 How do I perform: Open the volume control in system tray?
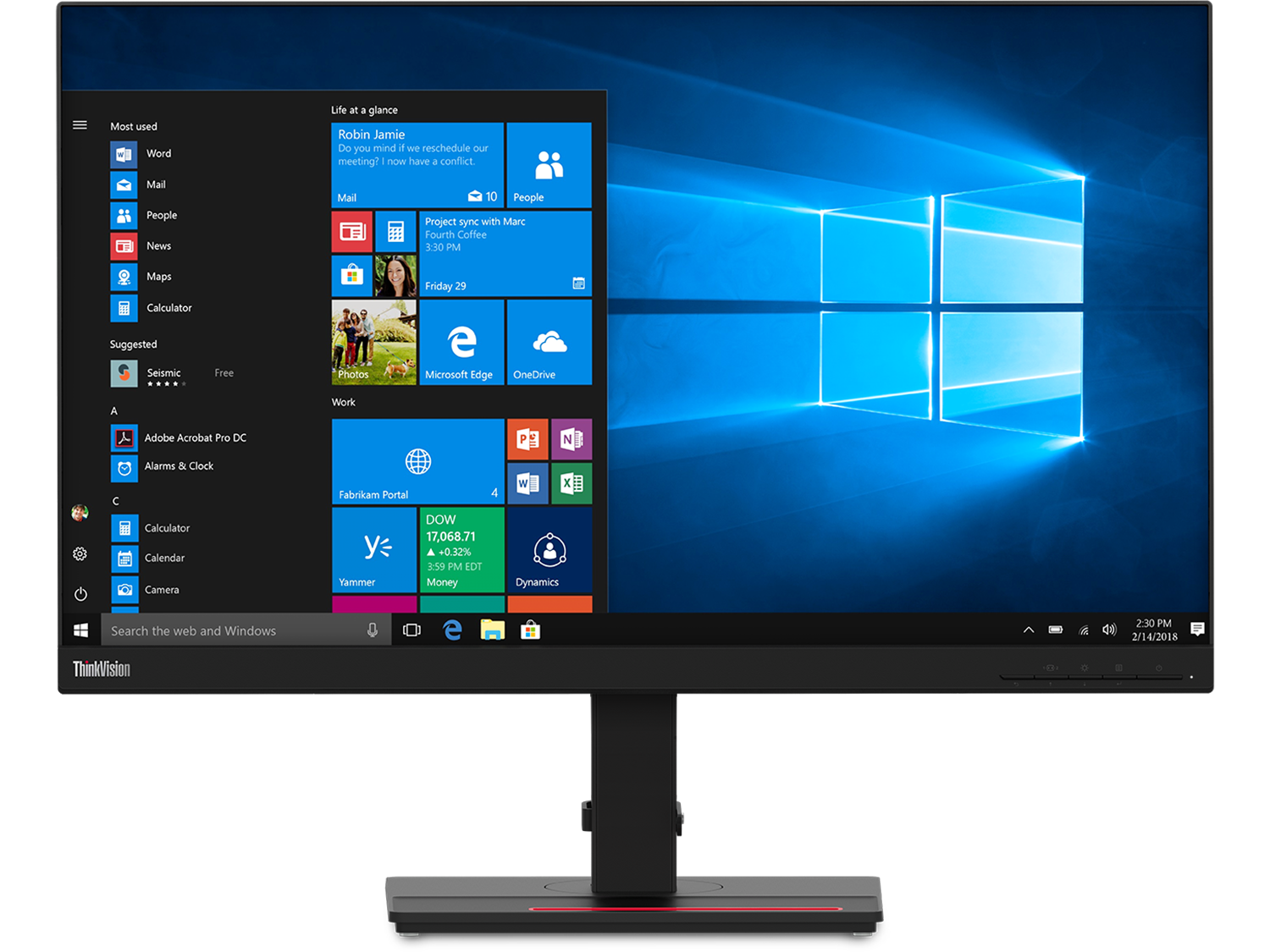[1109, 630]
